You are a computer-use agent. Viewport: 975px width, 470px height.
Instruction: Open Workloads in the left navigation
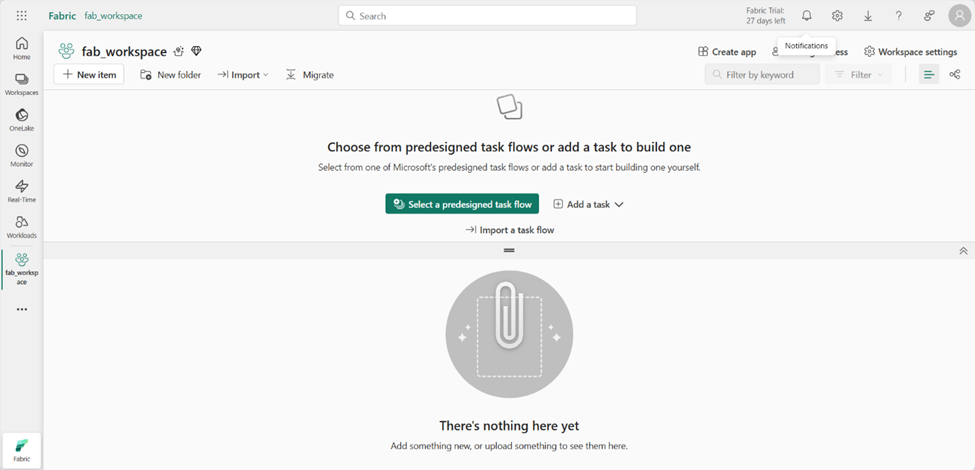pyautogui.click(x=22, y=227)
